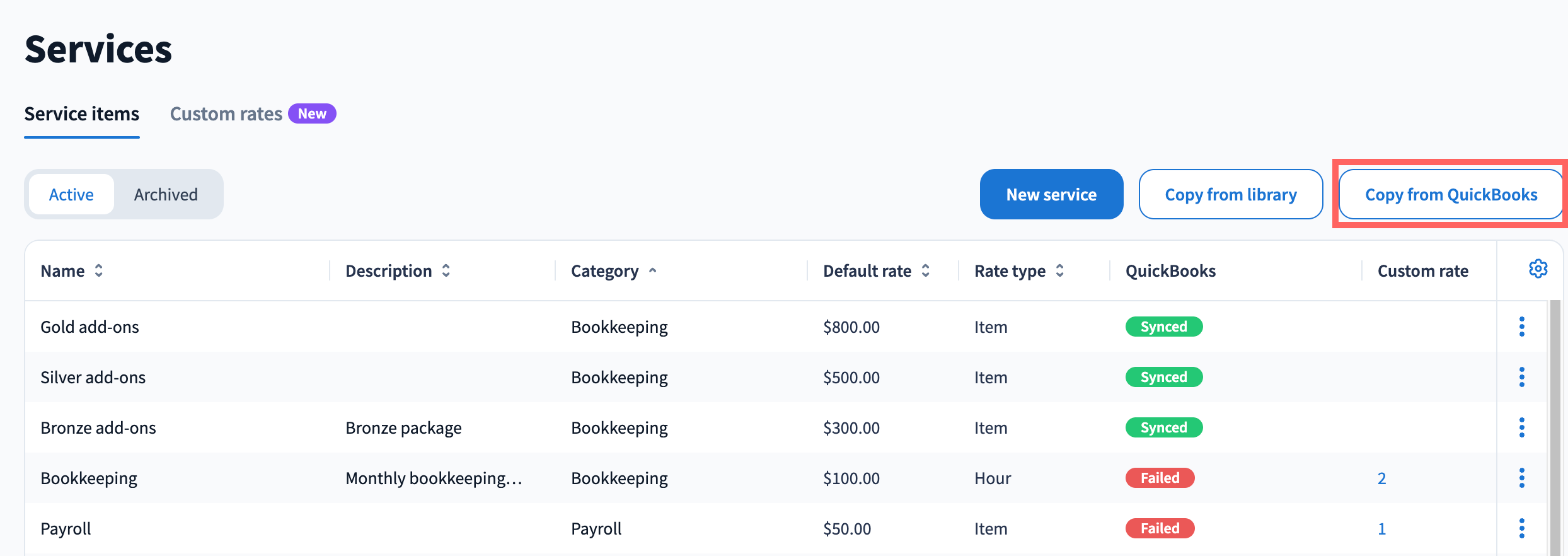
Task: Switch the list to Archived services
Action: click(x=166, y=194)
